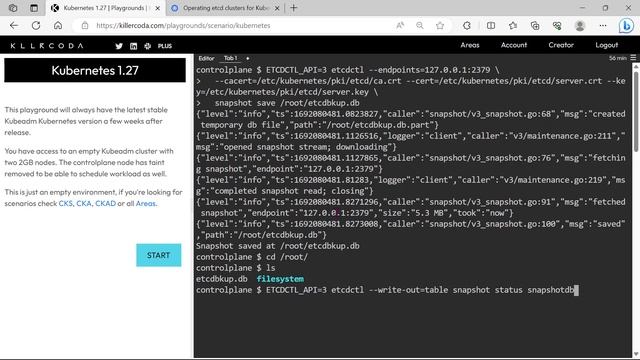
Task: Open the terminal hamburger menu
Action: point(633,58)
